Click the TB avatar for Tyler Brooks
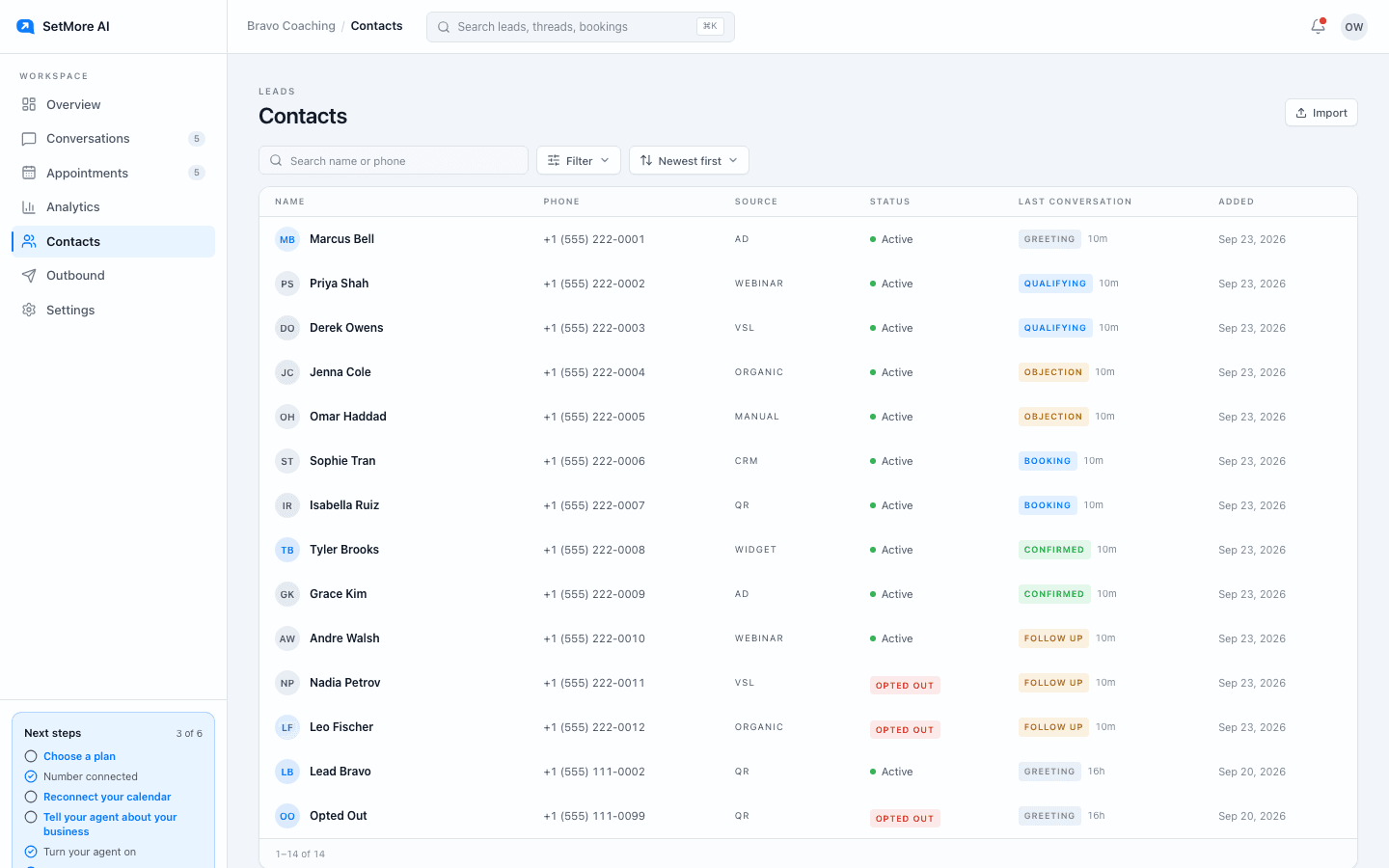The width and height of the screenshot is (1389, 868). (287, 550)
